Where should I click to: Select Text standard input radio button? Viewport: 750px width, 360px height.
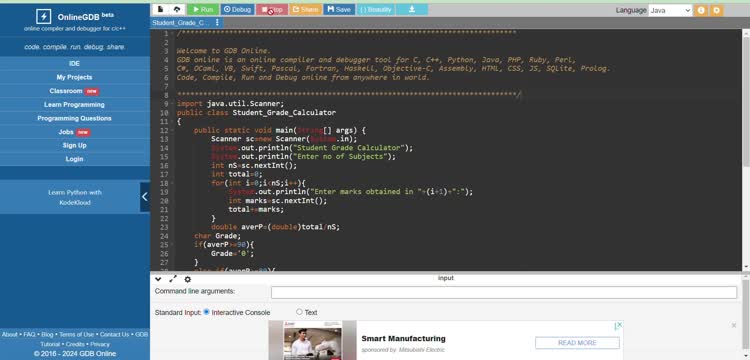299,312
